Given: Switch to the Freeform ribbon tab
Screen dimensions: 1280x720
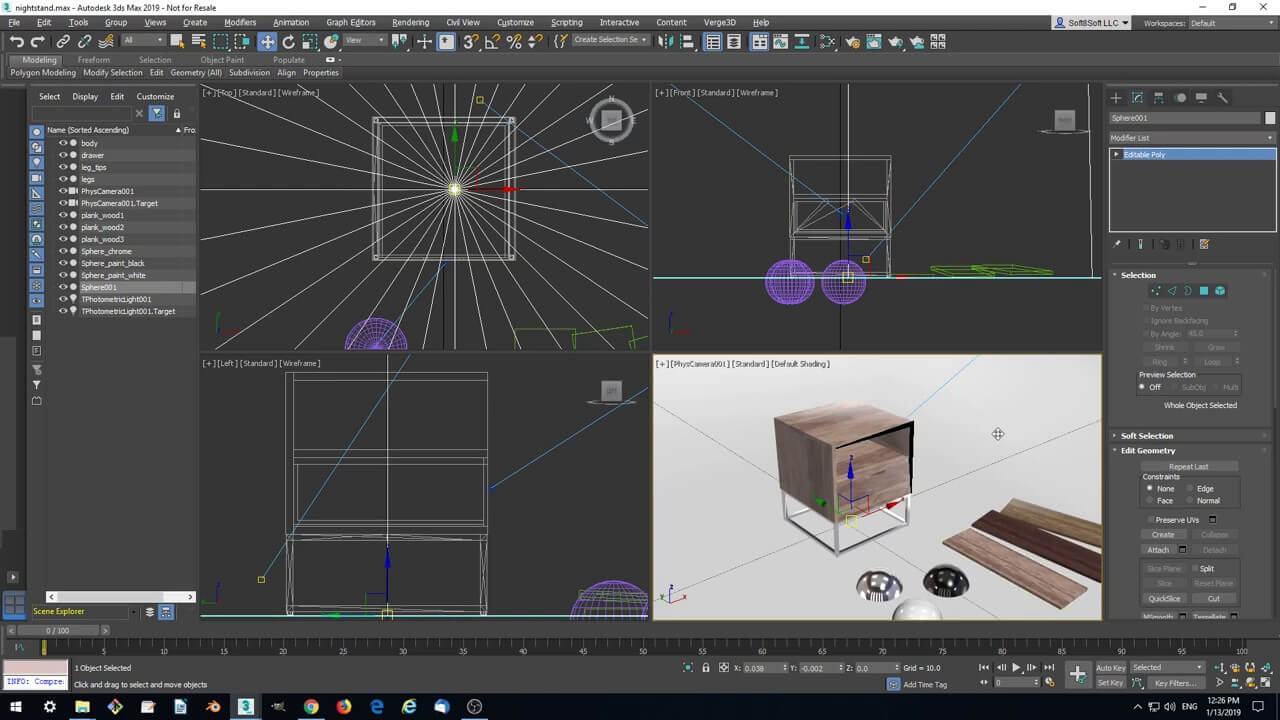Looking at the screenshot, I should pyautogui.click(x=94, y=60).
